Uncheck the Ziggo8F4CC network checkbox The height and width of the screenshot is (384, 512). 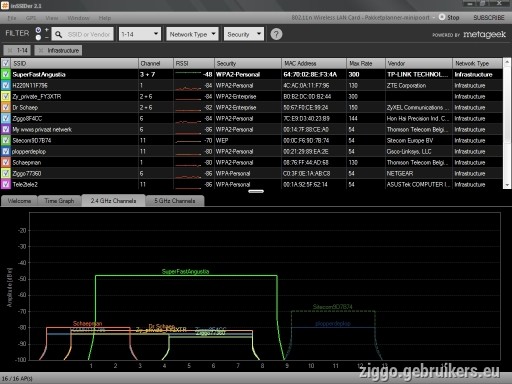pyautogui.click(x=6, y=118)
